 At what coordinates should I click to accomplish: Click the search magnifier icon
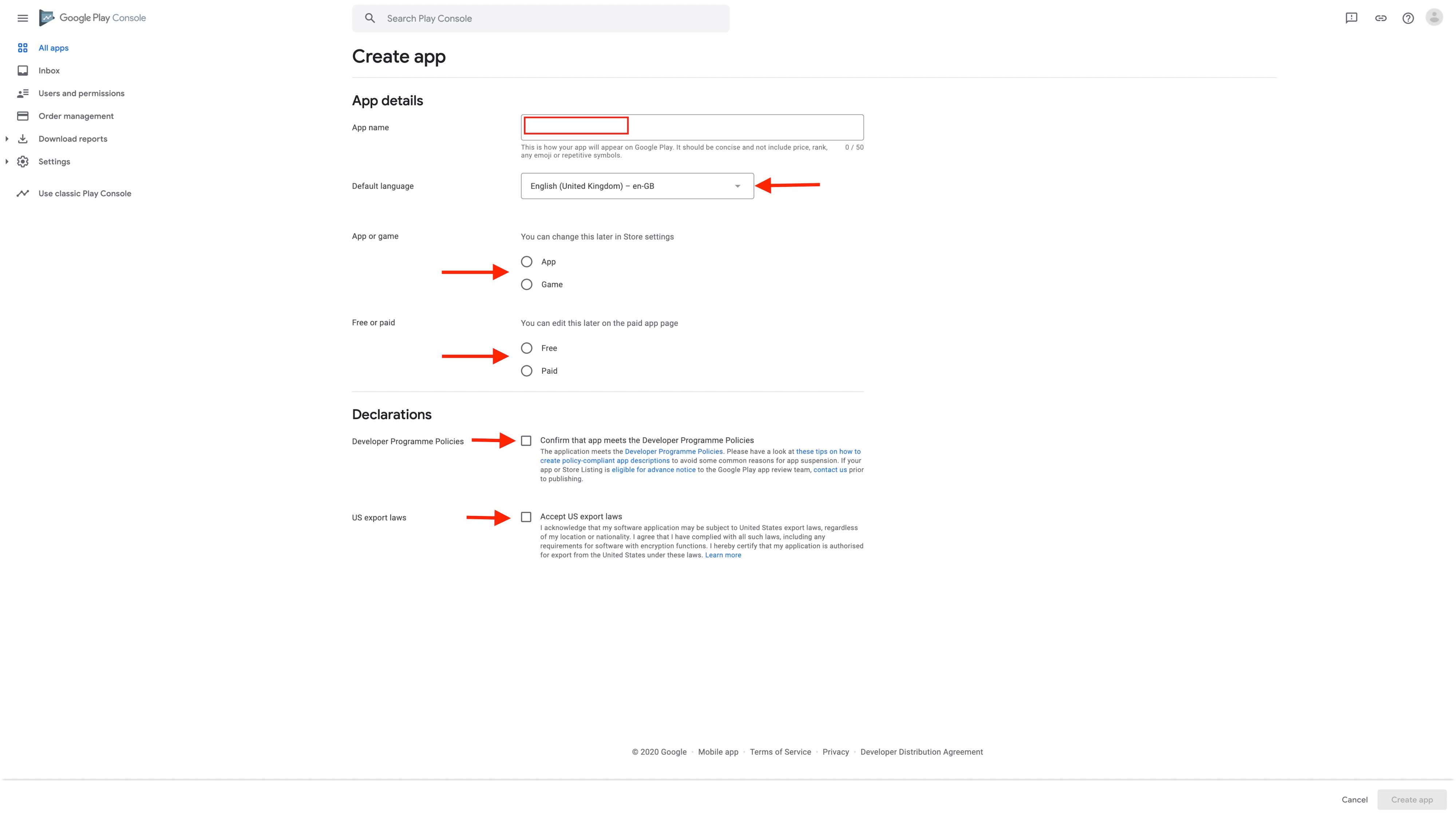(370, 18)
